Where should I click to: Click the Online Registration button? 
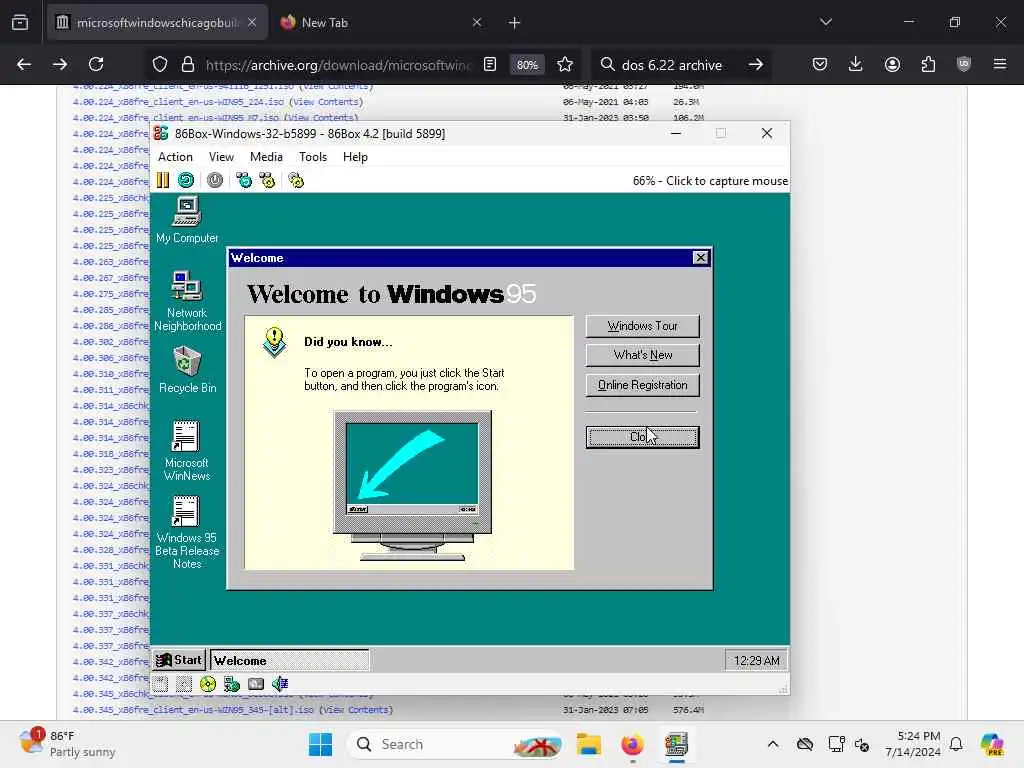643,385
